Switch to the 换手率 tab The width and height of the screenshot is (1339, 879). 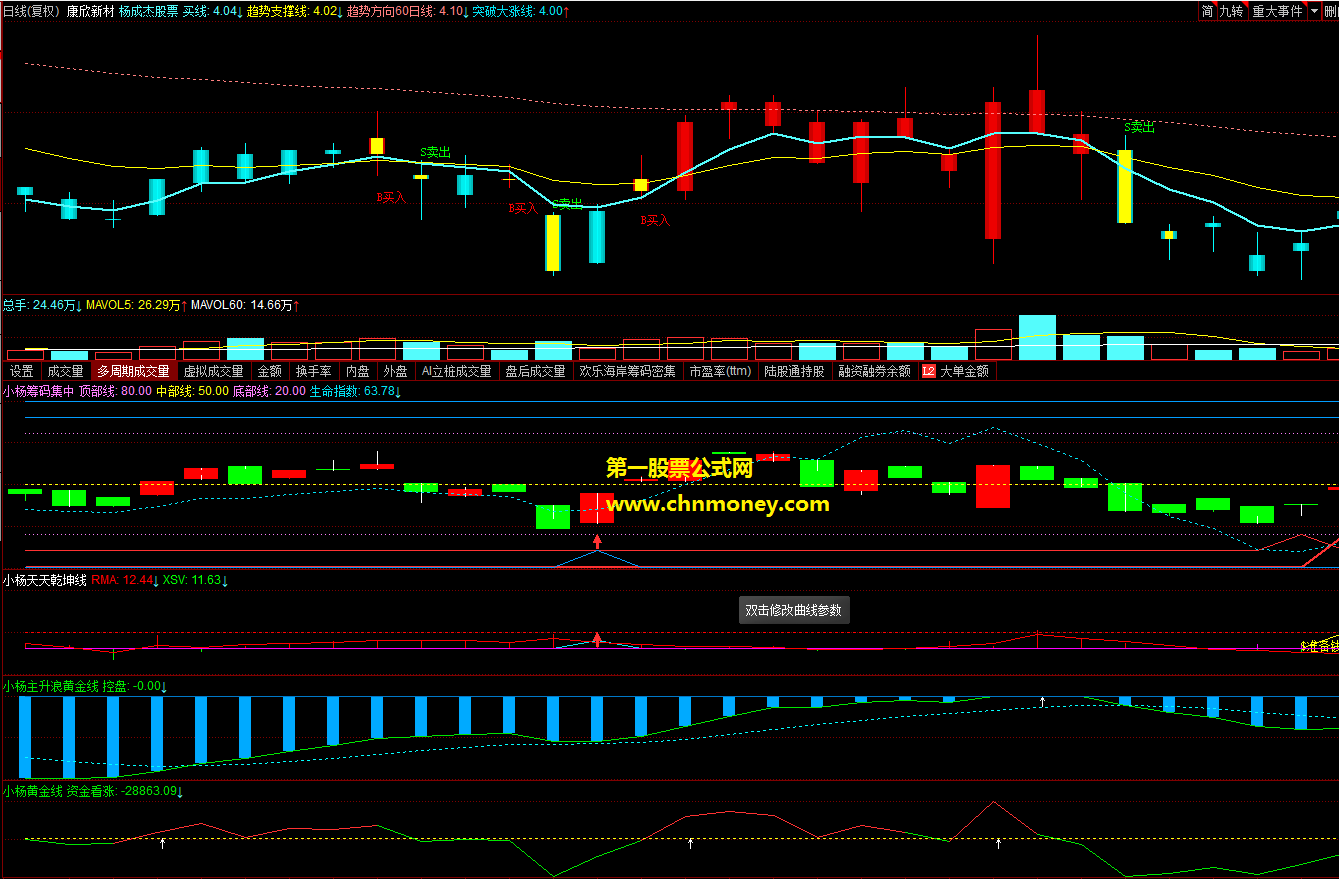coord(313,371)
